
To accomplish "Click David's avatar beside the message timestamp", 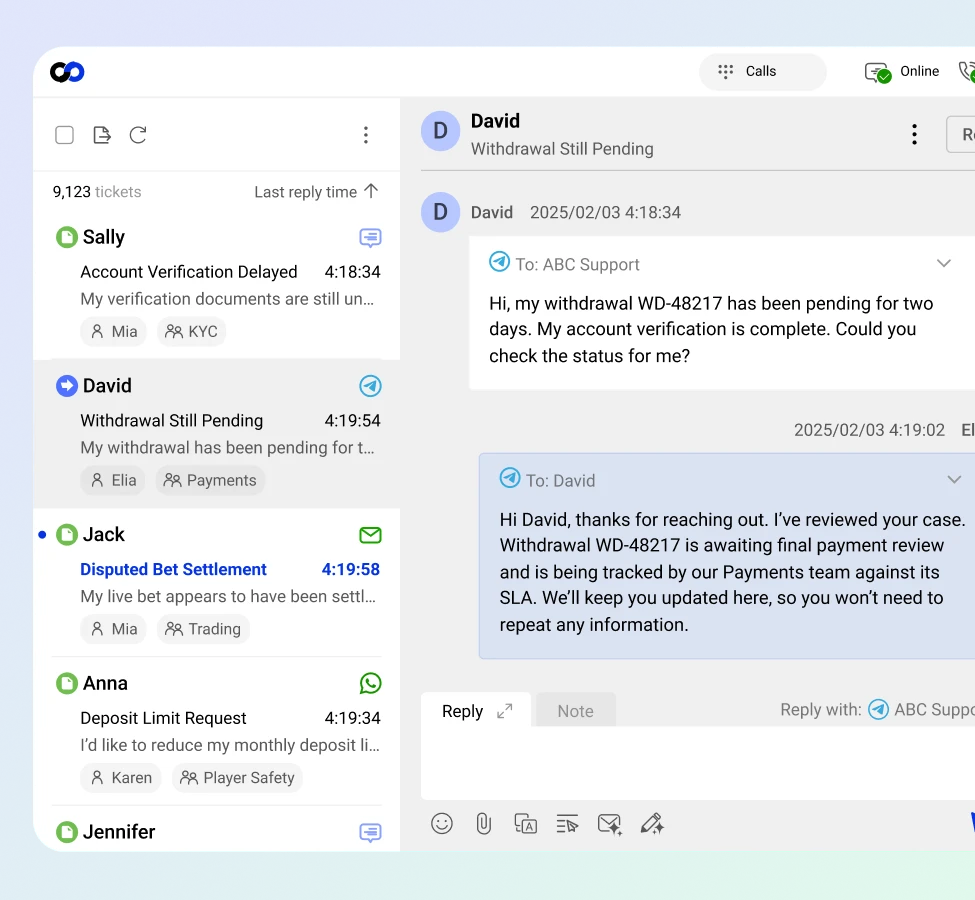I will click(x=440, y=212).
